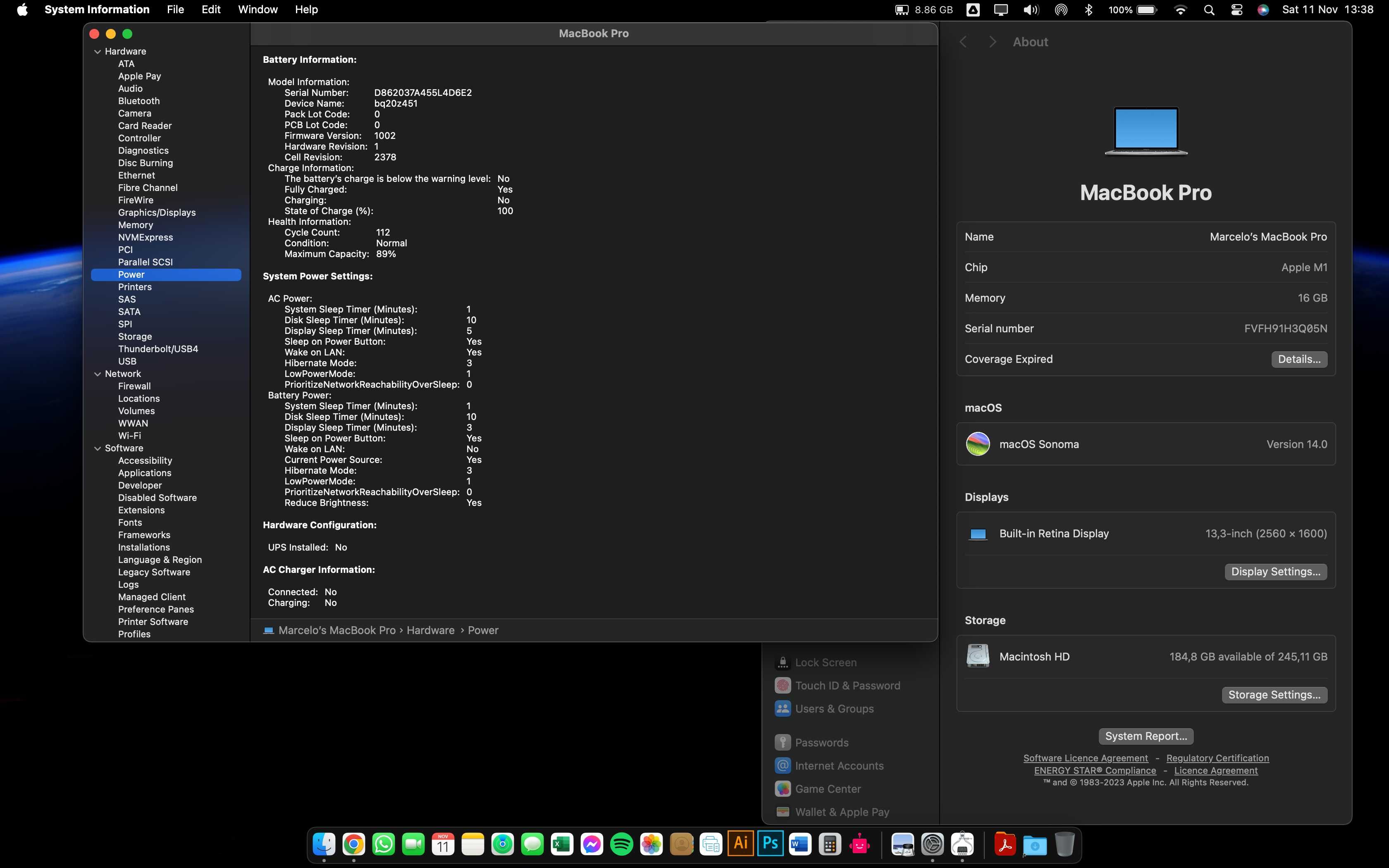
Task: Click the Google Drive menu bar icon
Action: [974, 10]
